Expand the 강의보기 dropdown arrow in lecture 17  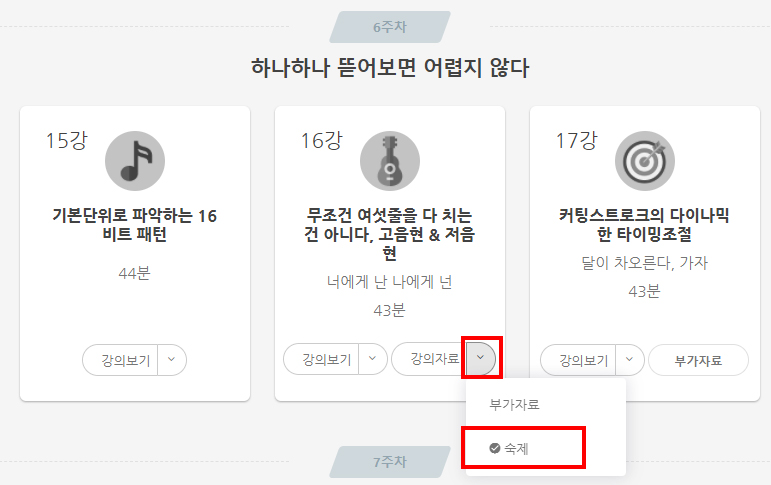pyautogui.click(x=630, y=360)
